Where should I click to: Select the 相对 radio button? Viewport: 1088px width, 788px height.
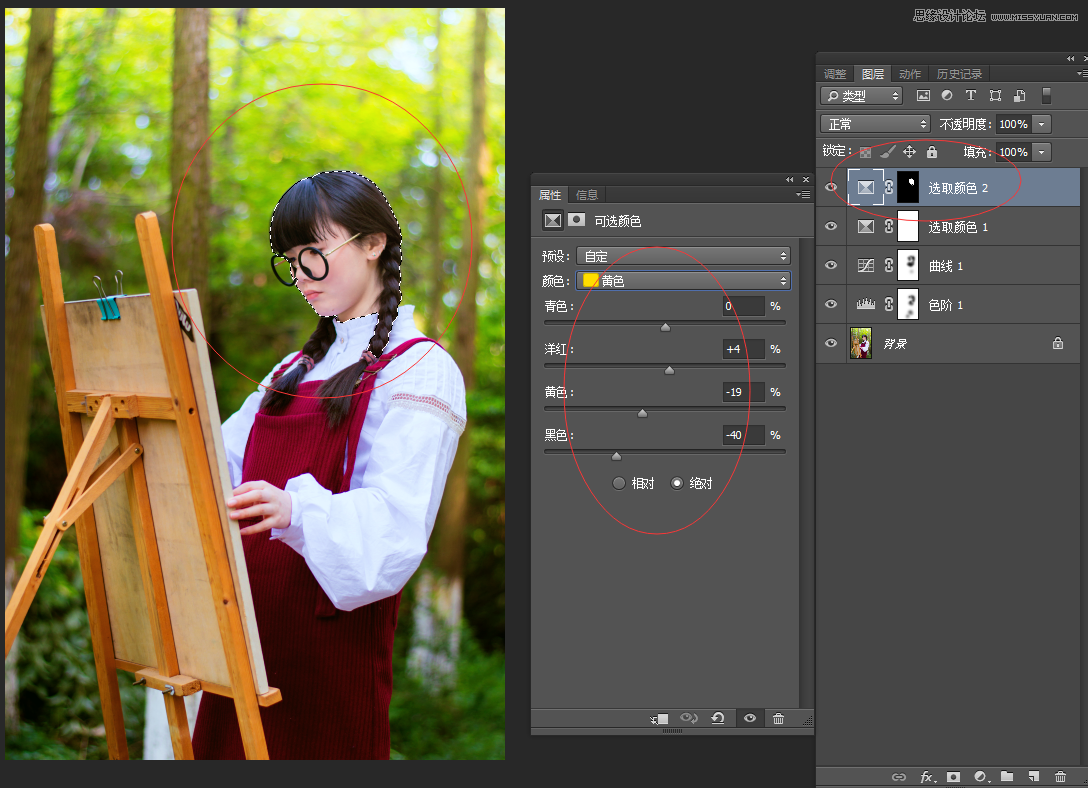619,483
